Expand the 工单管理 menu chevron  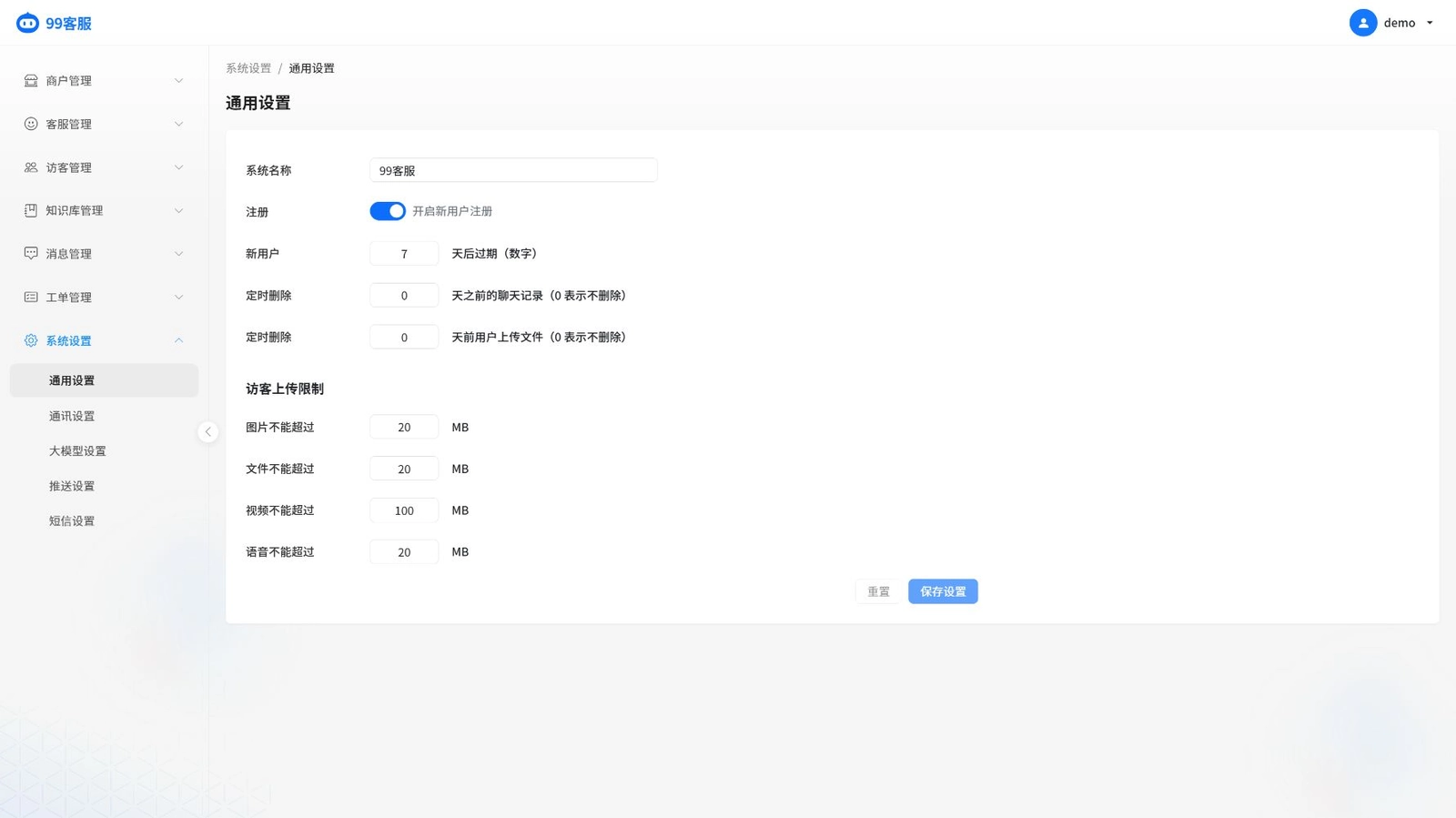tap(178, 298)
